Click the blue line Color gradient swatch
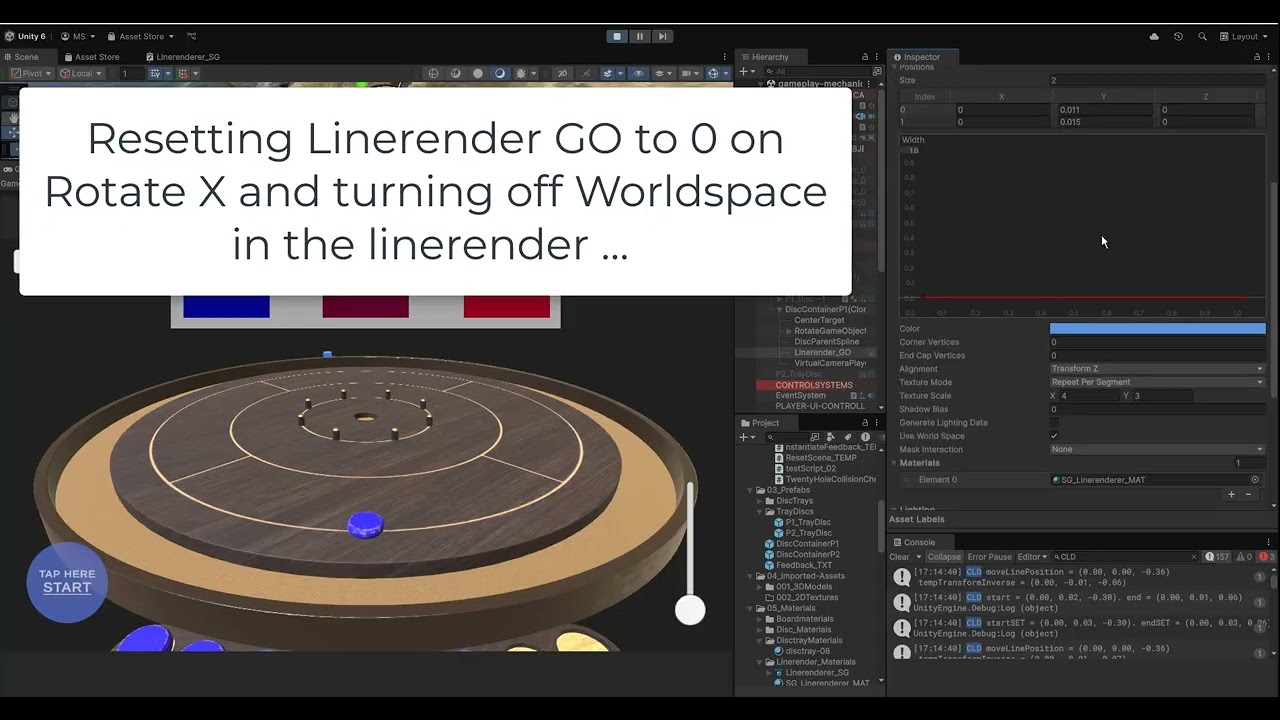 coord(1156,327)
